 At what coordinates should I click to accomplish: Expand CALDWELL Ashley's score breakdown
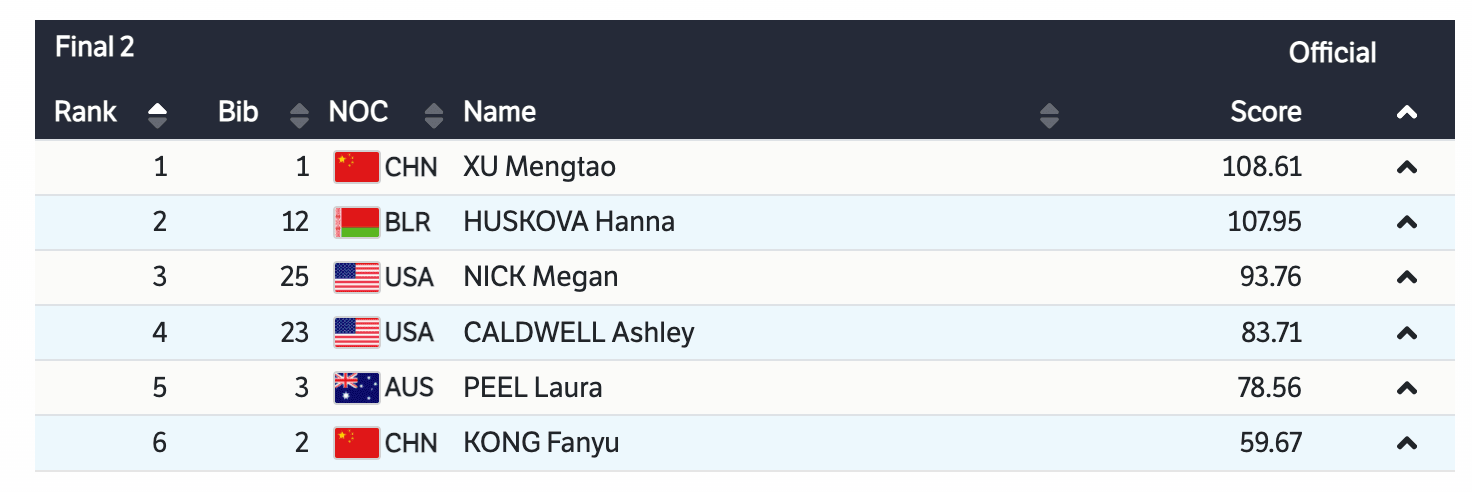pyautogui.click(x=1406, y=332)
